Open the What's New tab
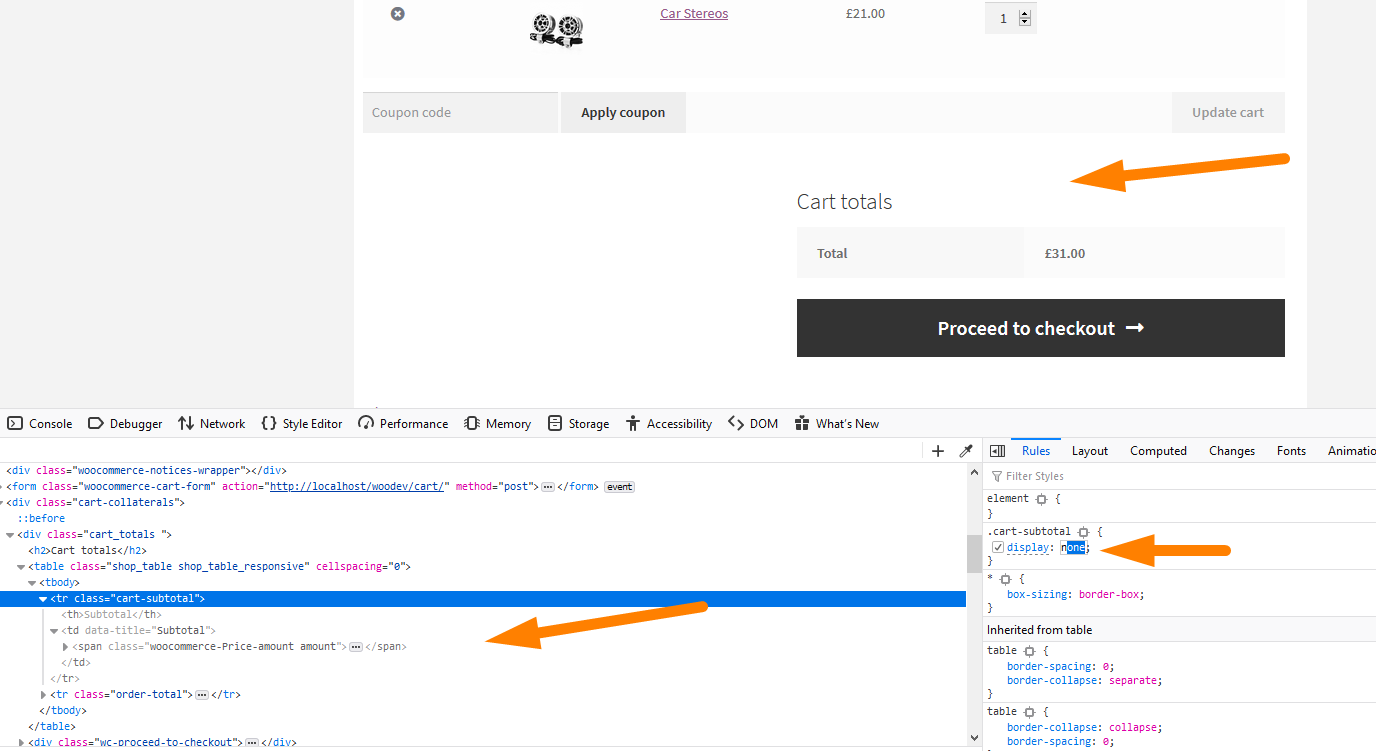The width and height of the screenshot is (1376, 751). pos(837,424)
